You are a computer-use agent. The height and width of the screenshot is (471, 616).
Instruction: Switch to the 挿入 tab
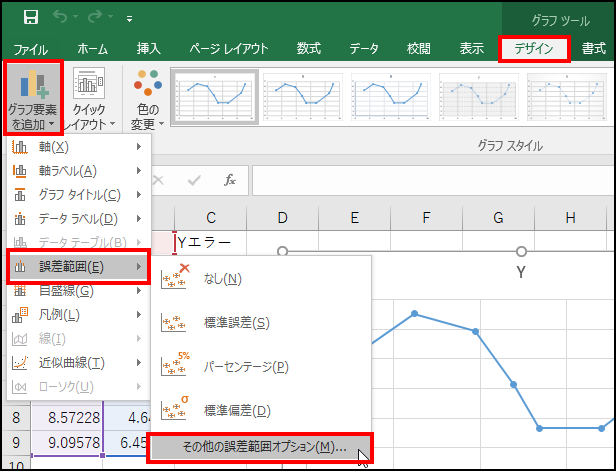[x=148, y=49]
